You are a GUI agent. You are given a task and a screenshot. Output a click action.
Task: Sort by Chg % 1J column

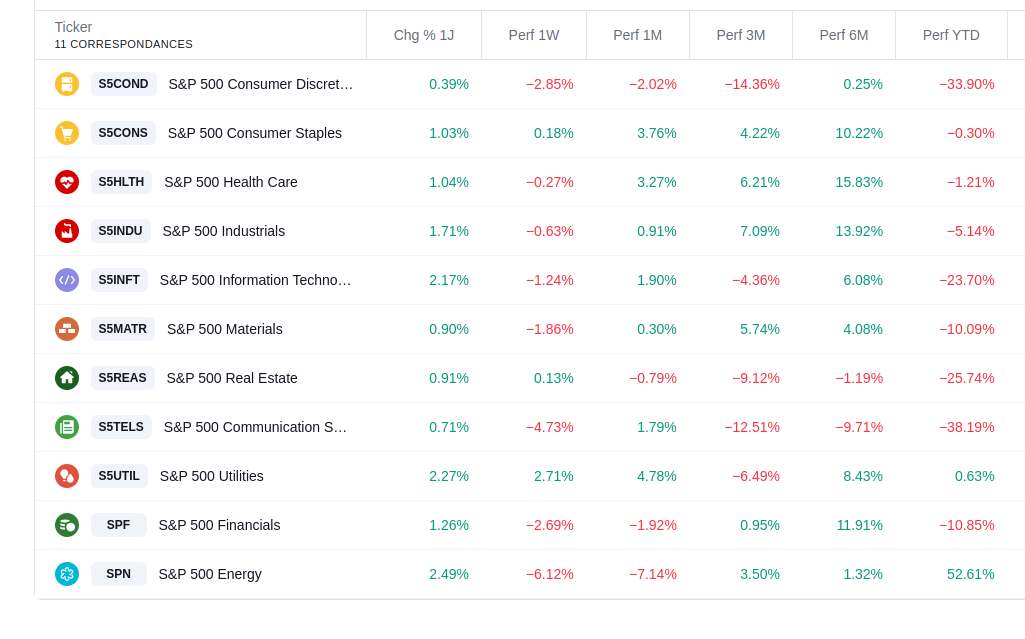click(423, 35)
